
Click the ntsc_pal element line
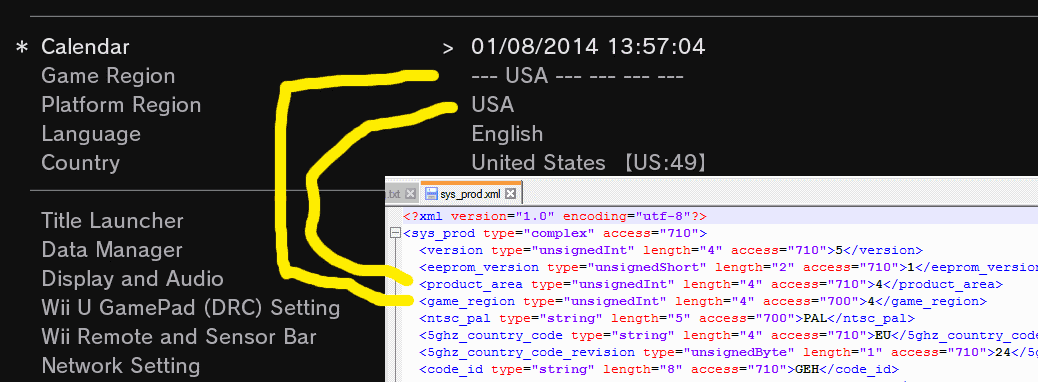667,318
